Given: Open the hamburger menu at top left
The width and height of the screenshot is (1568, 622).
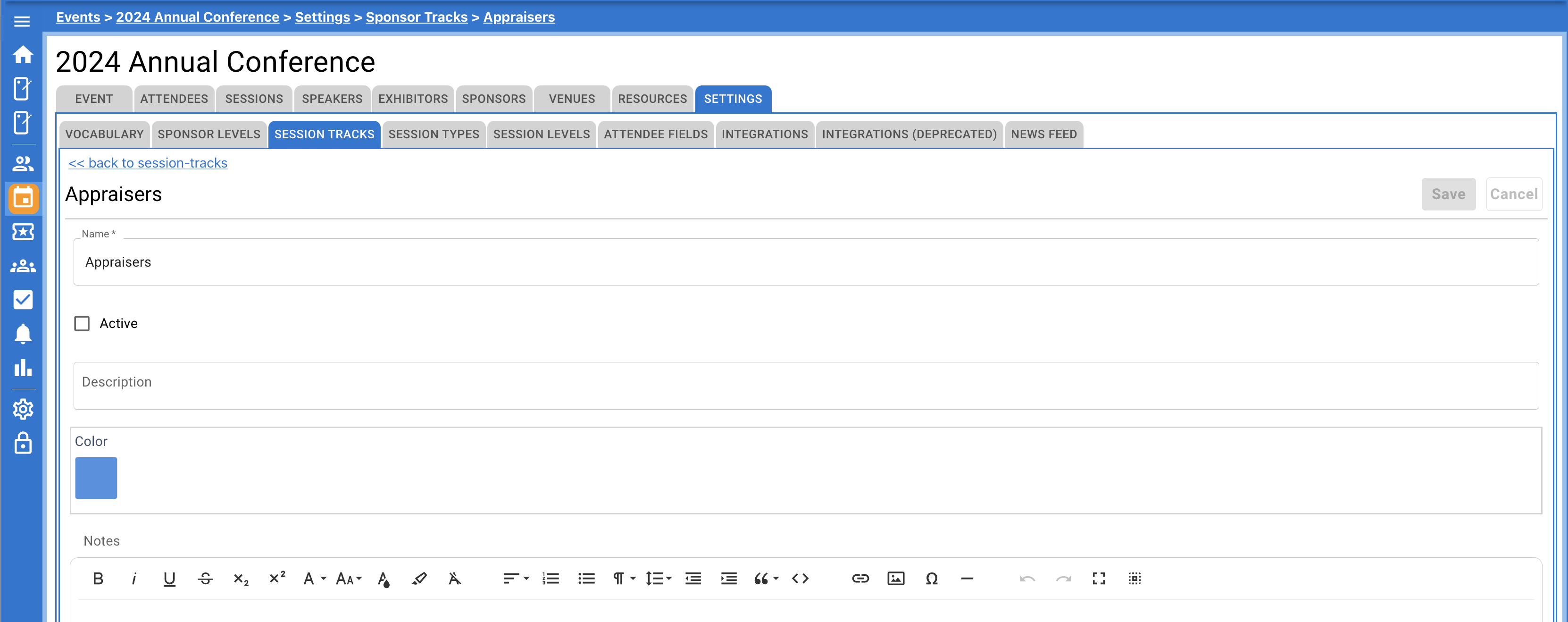Looking at the screenshot, I should [22, 21].
